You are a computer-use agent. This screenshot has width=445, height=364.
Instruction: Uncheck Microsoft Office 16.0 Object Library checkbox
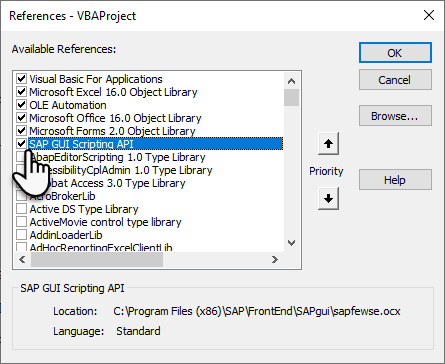pyautogui.click(x=21, y=118)
